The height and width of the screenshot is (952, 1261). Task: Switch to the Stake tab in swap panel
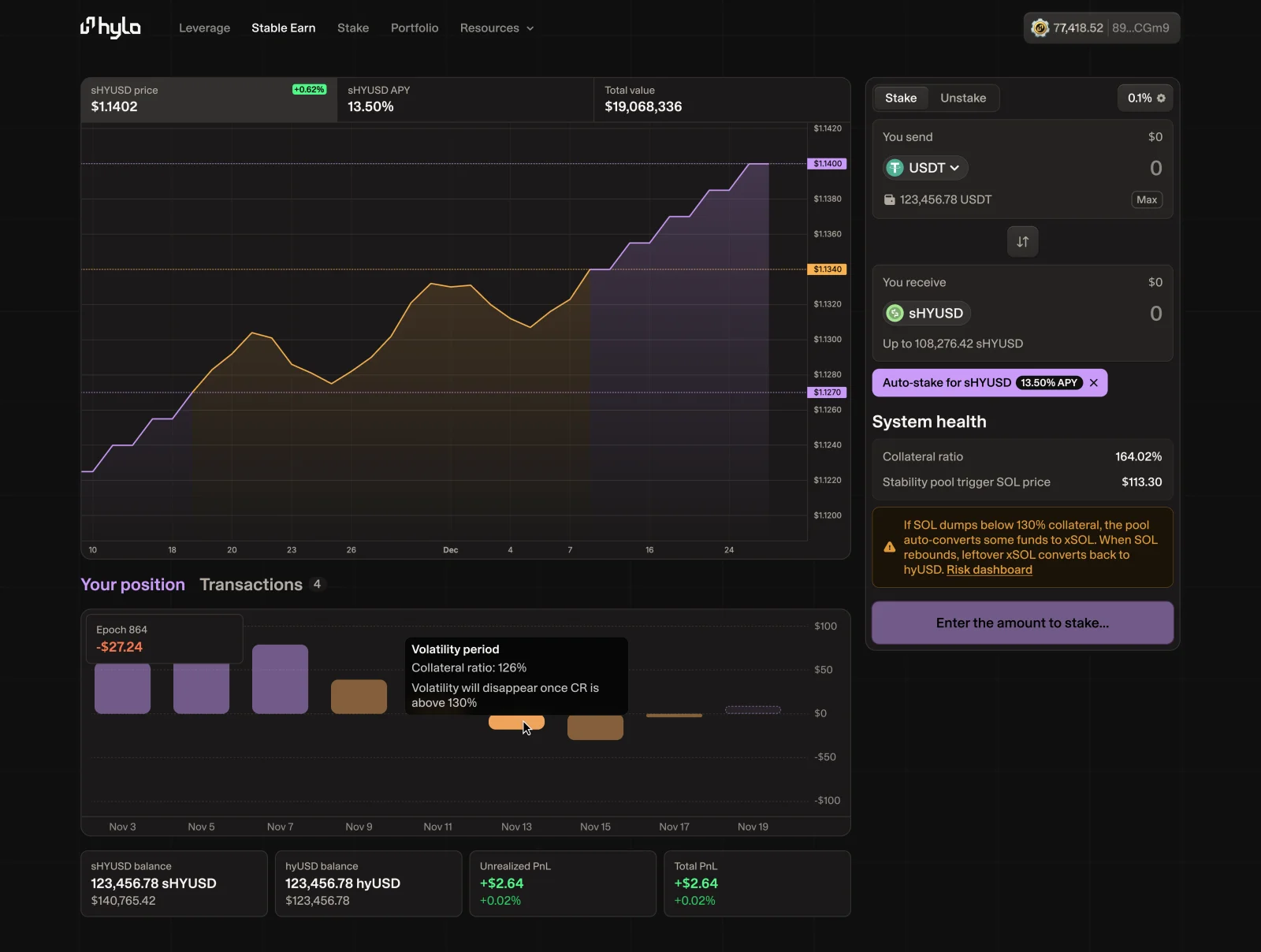tap(901, 98)
